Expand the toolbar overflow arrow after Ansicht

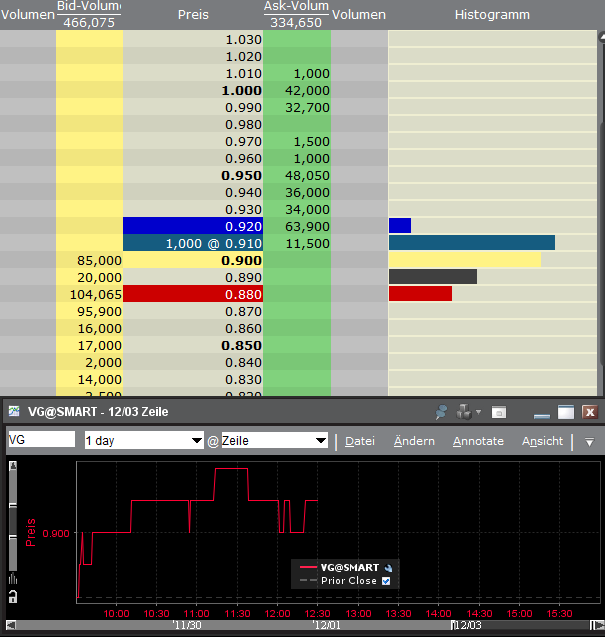[589, 441]
